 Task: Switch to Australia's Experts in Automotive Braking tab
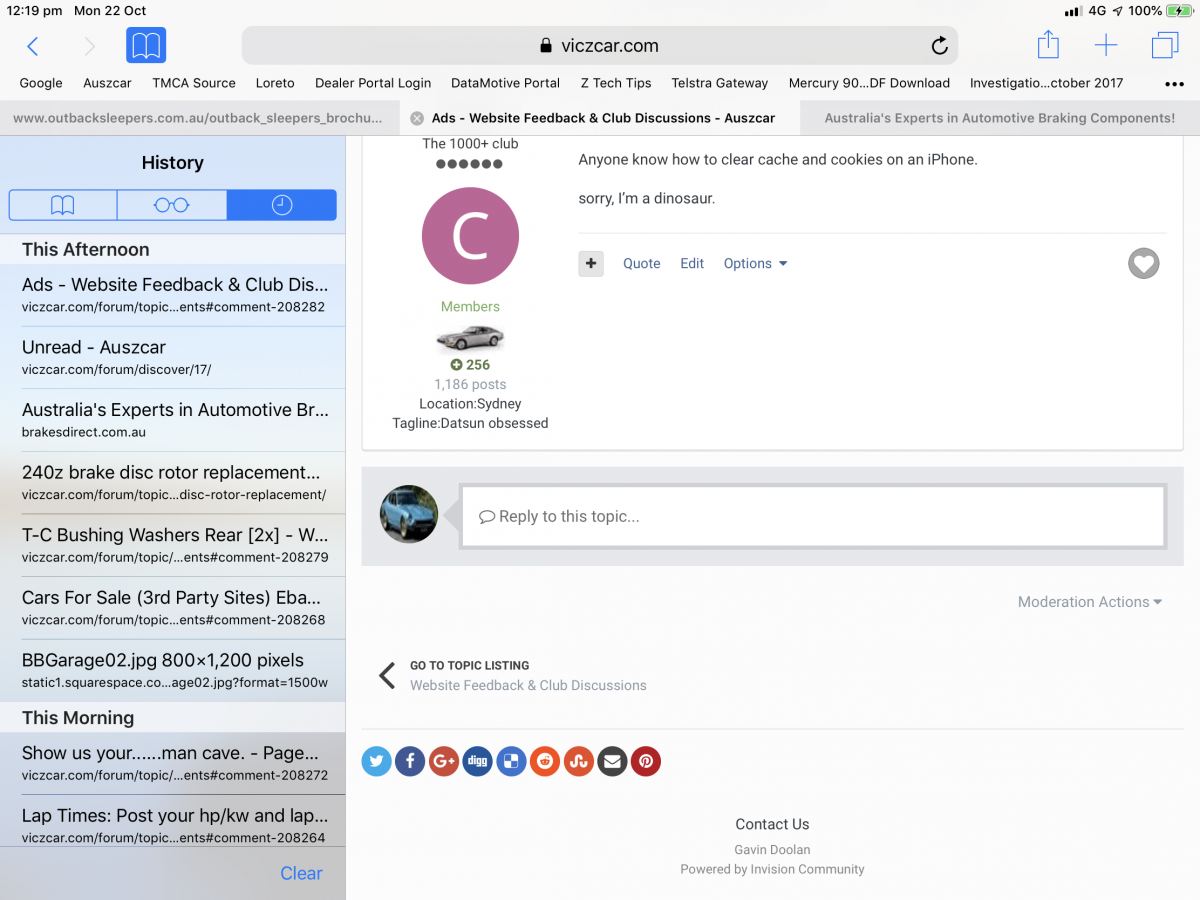(x=999, y=118)
